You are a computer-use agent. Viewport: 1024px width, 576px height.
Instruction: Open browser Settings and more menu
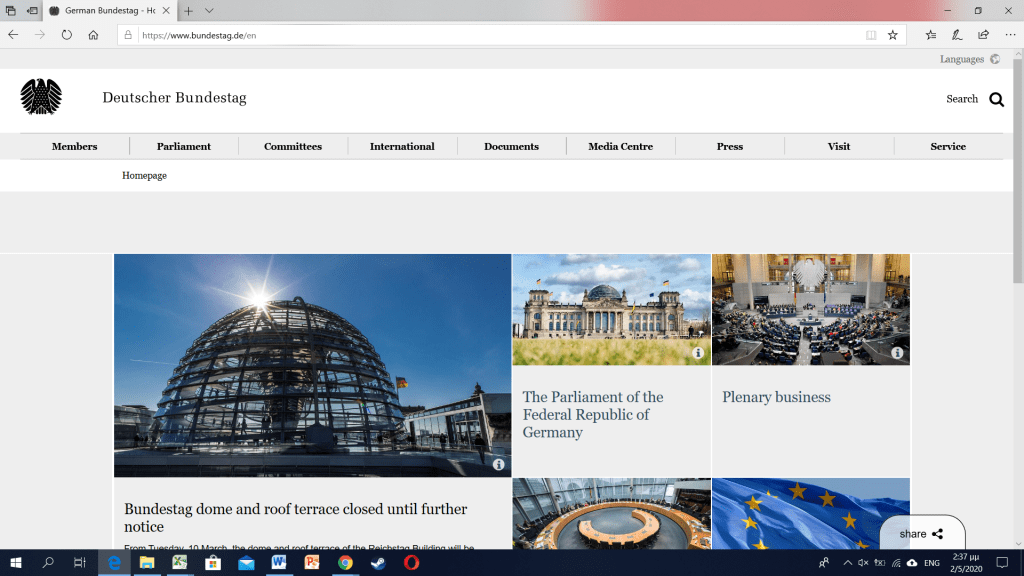[1010, 34]
